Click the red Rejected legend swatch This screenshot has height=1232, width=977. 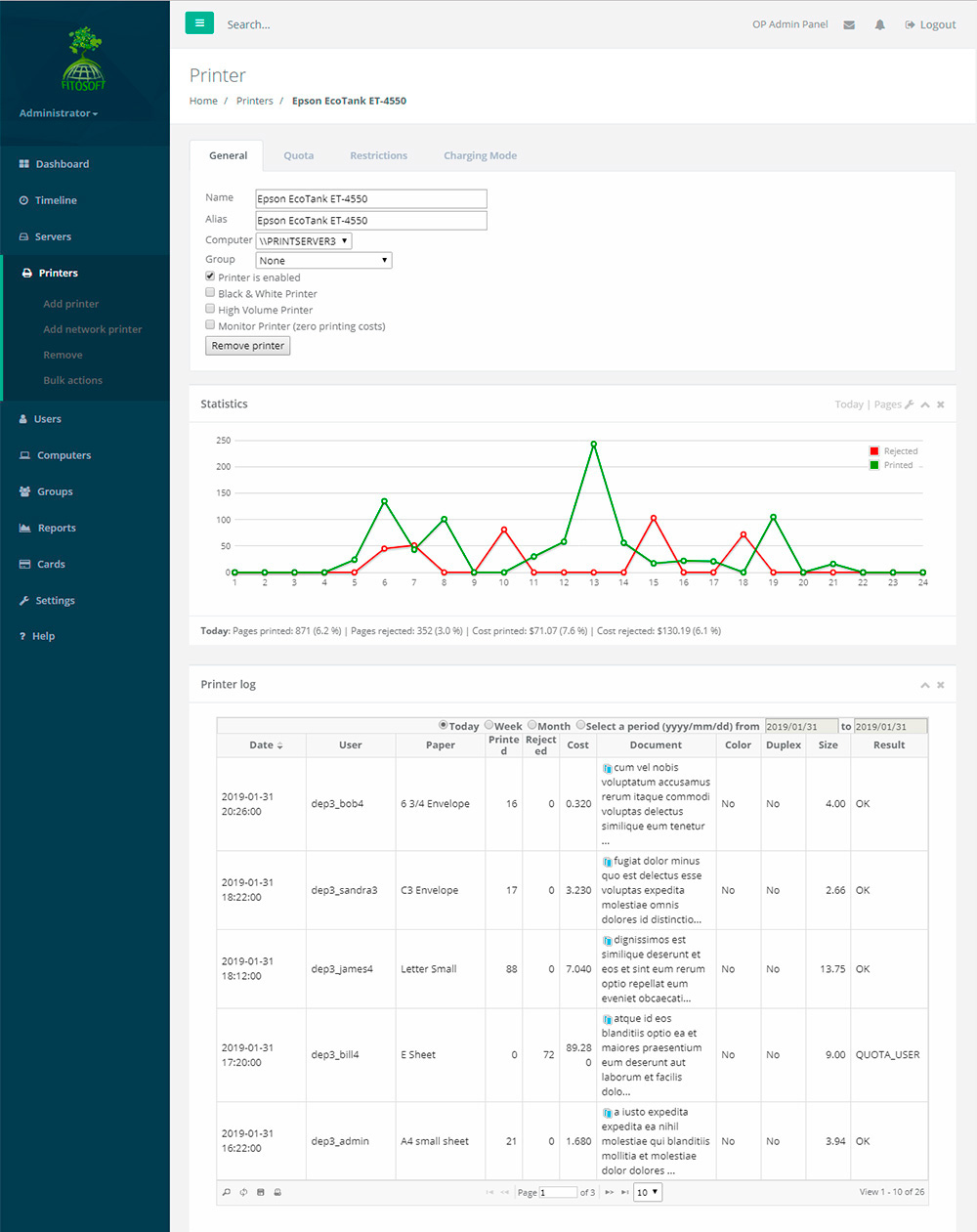point(874,451)
